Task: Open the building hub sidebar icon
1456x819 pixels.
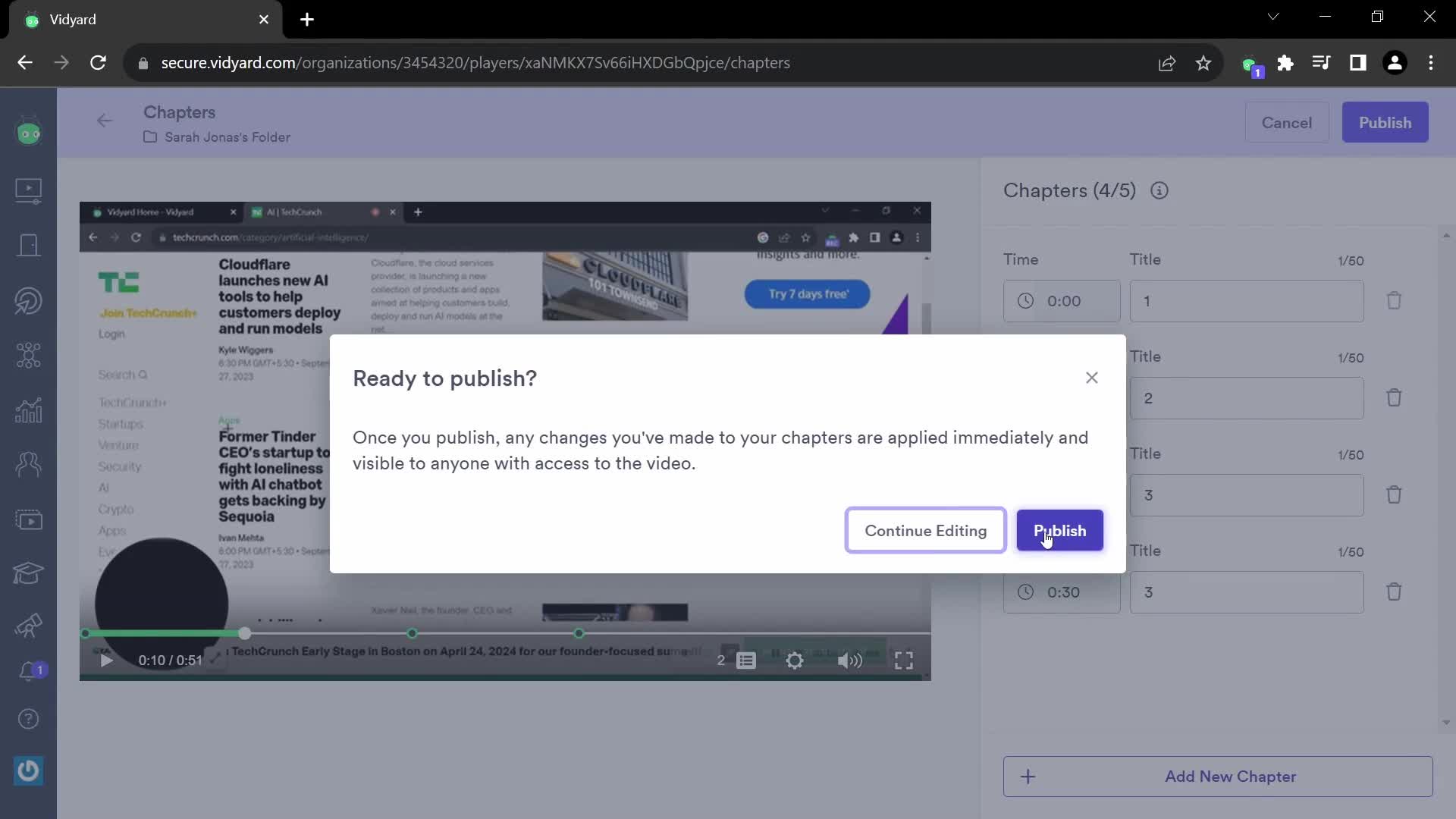Action: pyautogui.click(x=29, y=246)
